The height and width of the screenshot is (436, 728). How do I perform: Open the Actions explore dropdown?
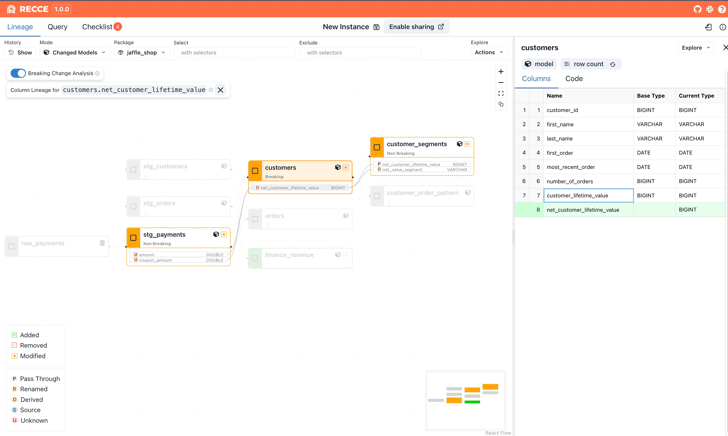coord(489,52)
